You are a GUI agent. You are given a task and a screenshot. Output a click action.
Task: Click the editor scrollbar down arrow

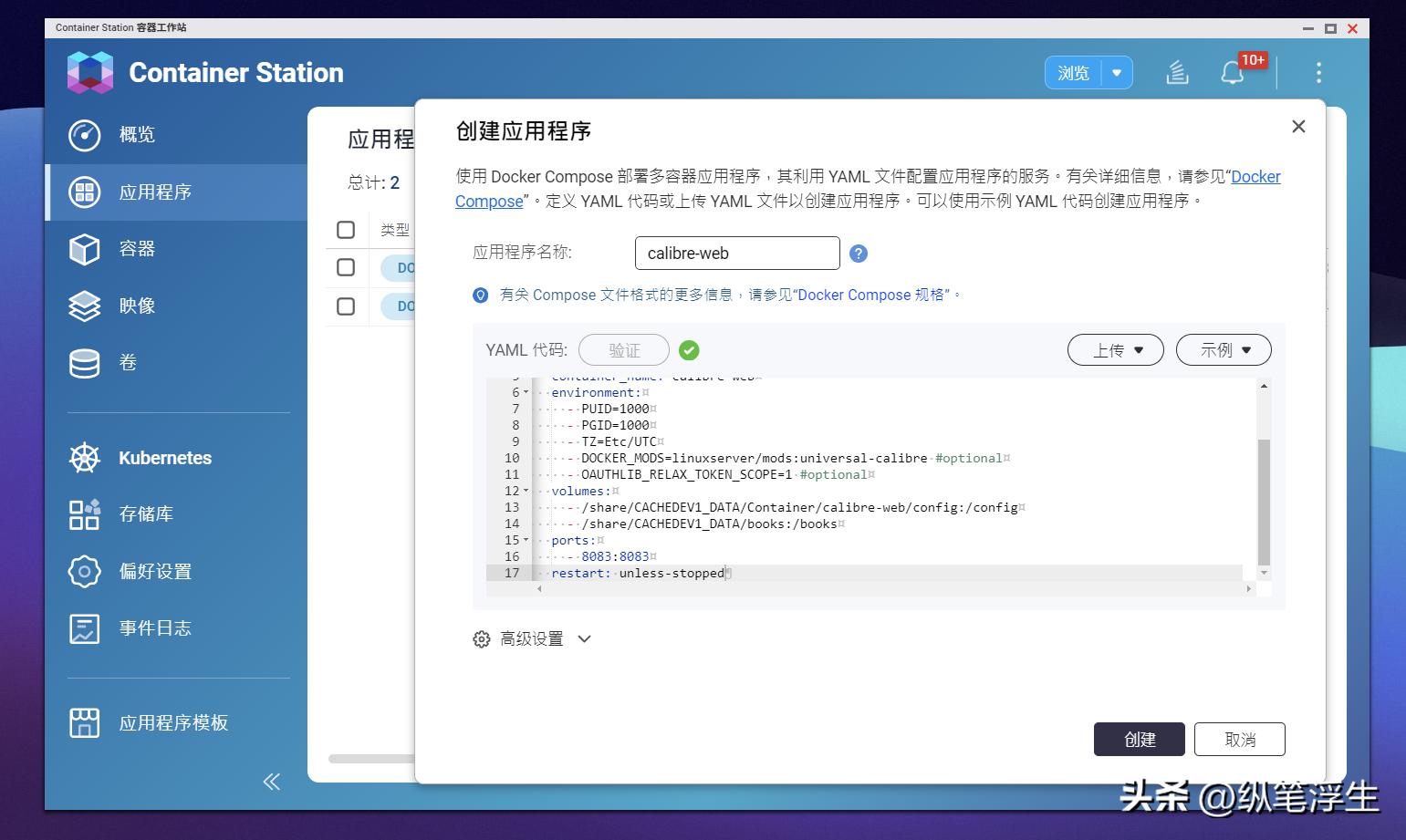tap(1264, 573)
